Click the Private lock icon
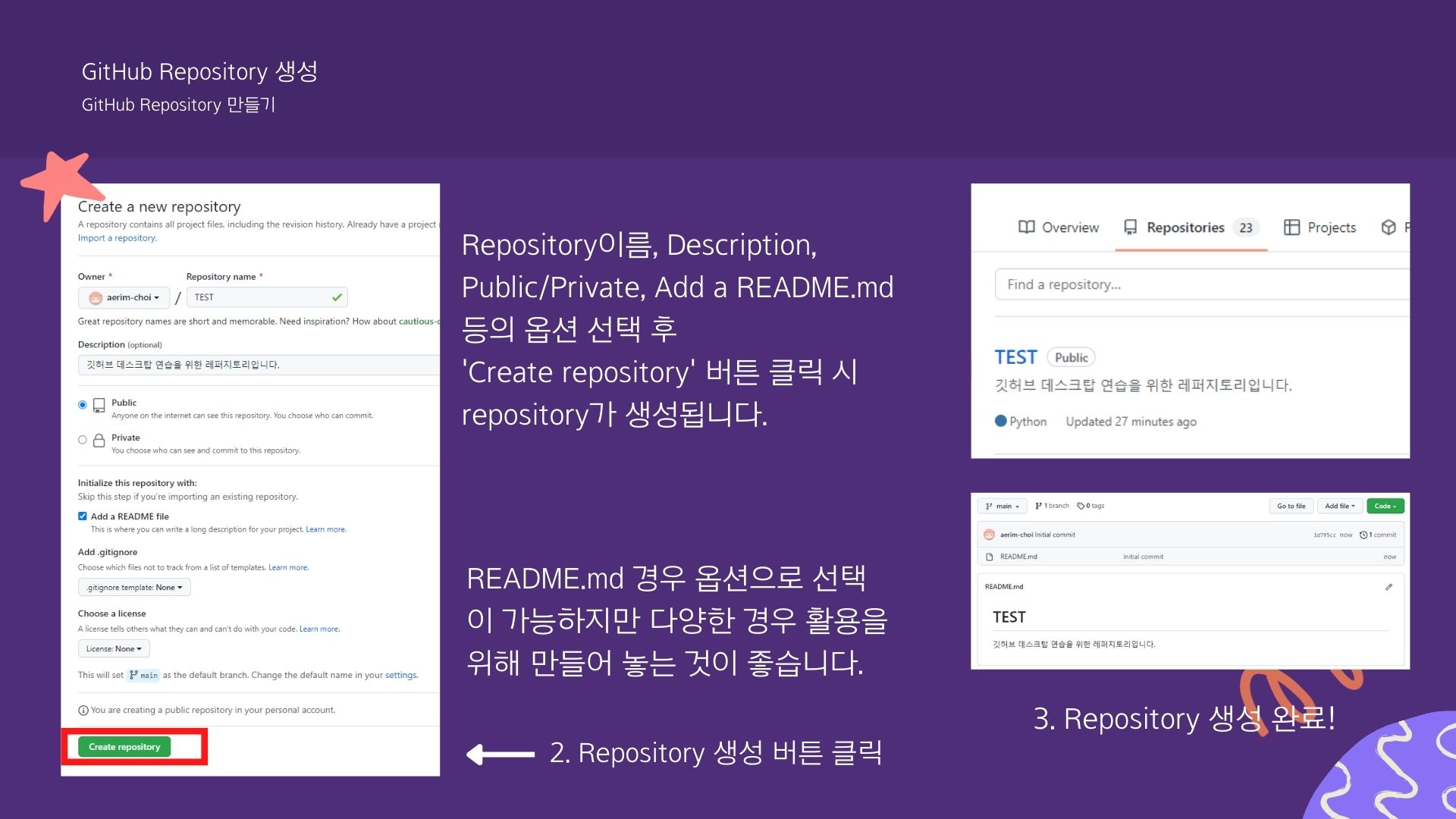The height and width of the screenshot is (819, 1456). (x=99, y=441)
